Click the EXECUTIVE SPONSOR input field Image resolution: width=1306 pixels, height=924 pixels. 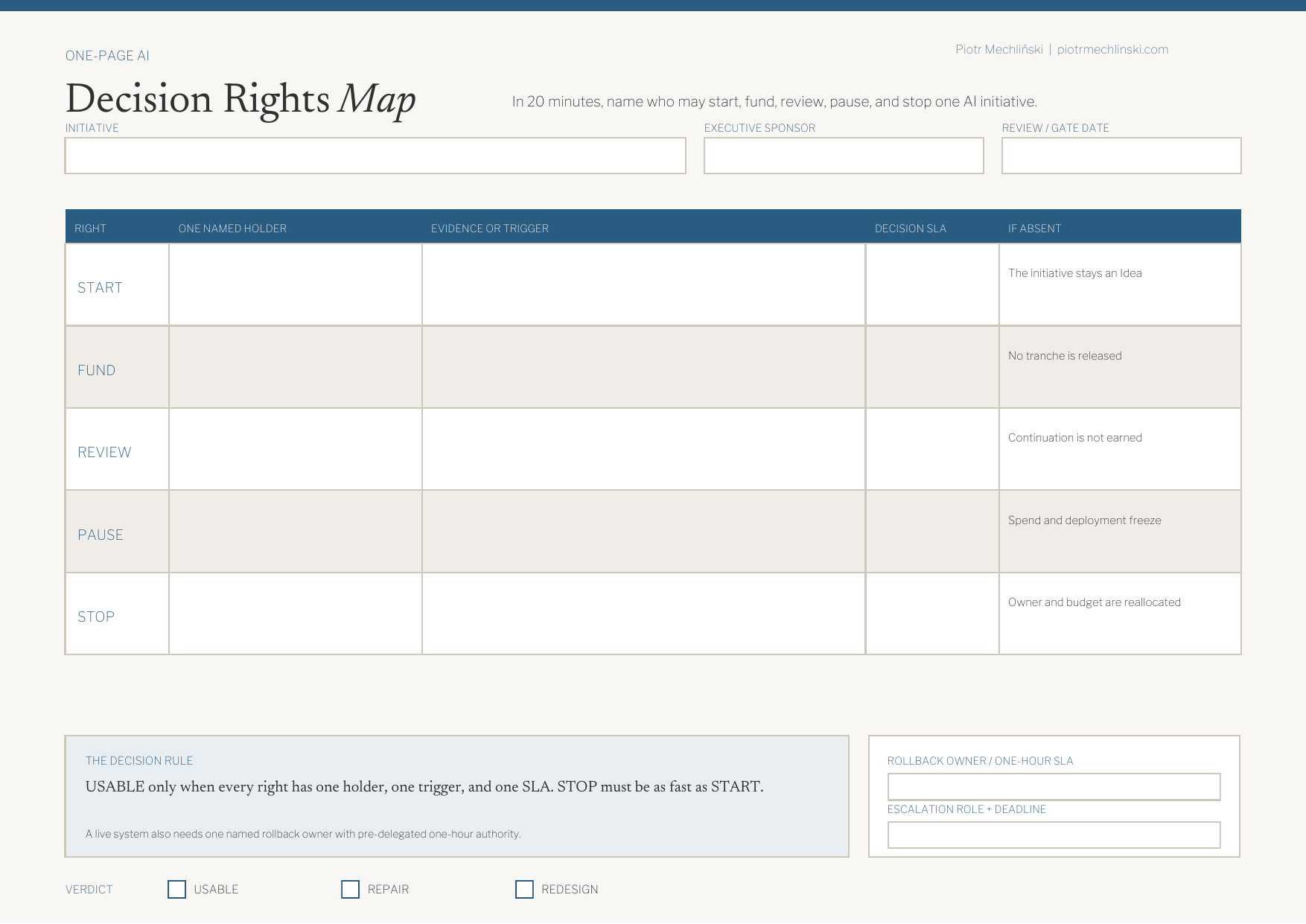point(844,156)
